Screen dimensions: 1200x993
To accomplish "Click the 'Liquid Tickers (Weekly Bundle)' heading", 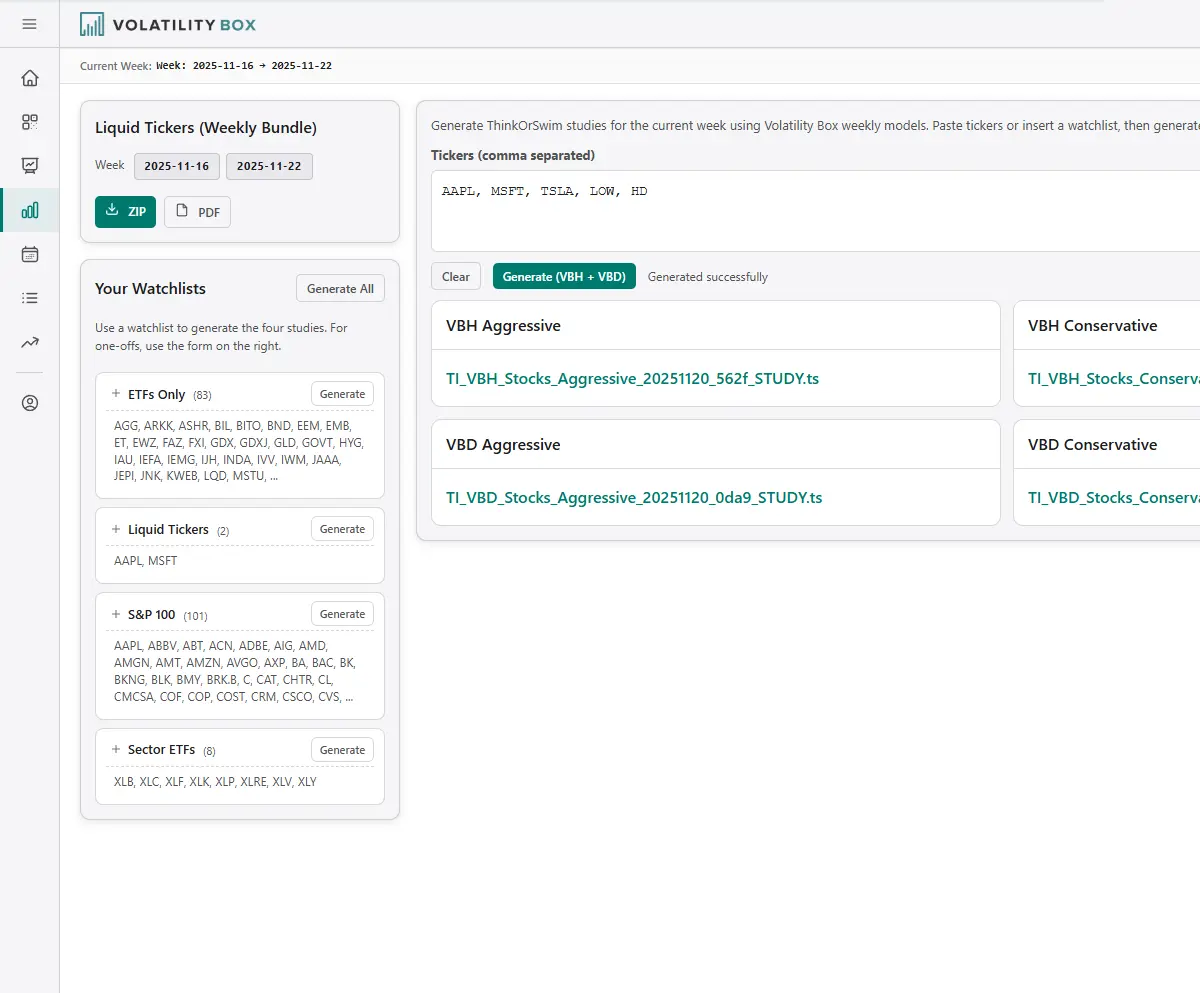I will click(206, 128).
